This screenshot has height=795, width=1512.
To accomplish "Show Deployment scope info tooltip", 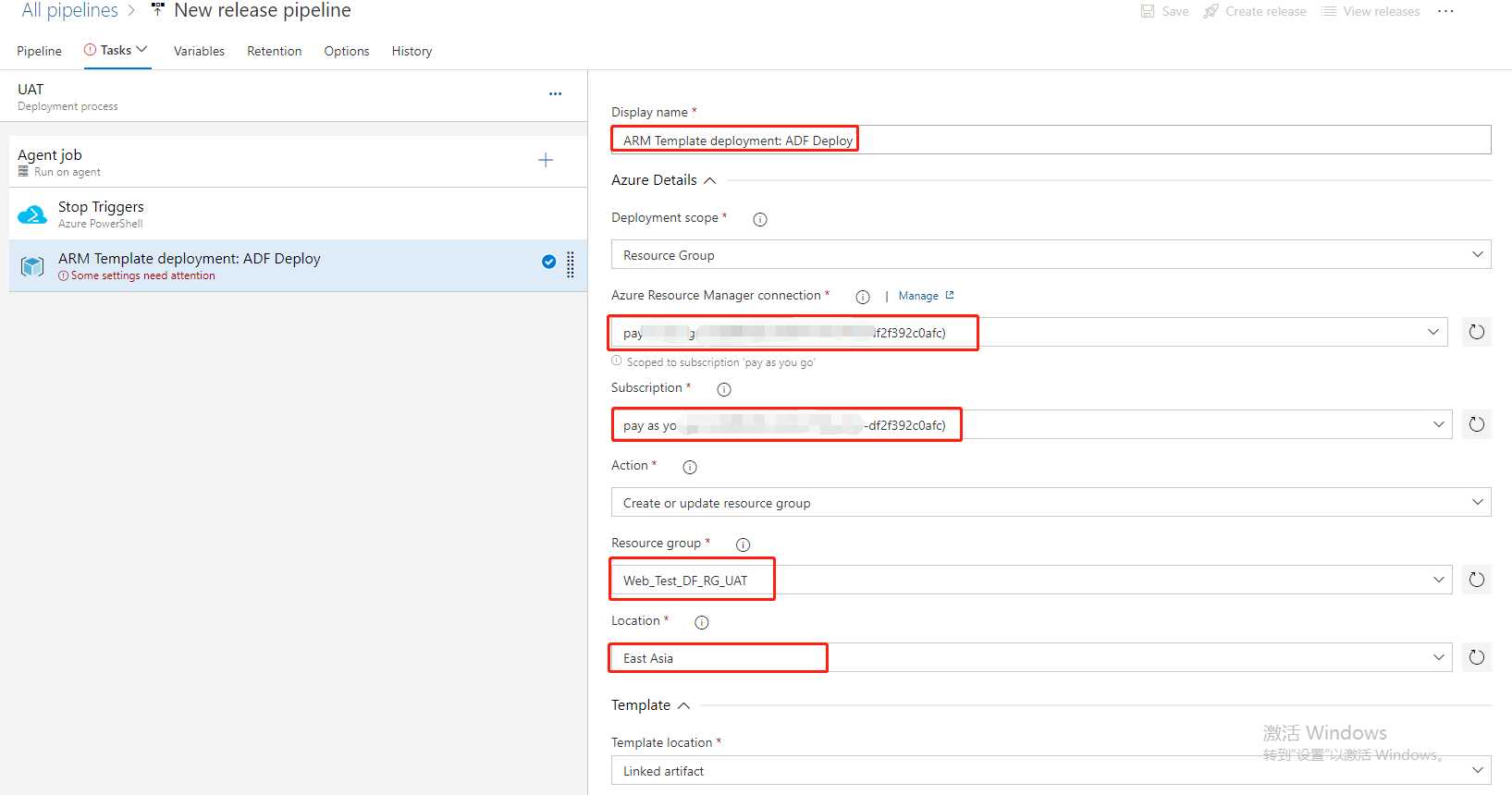I will (x=760, y=219).
